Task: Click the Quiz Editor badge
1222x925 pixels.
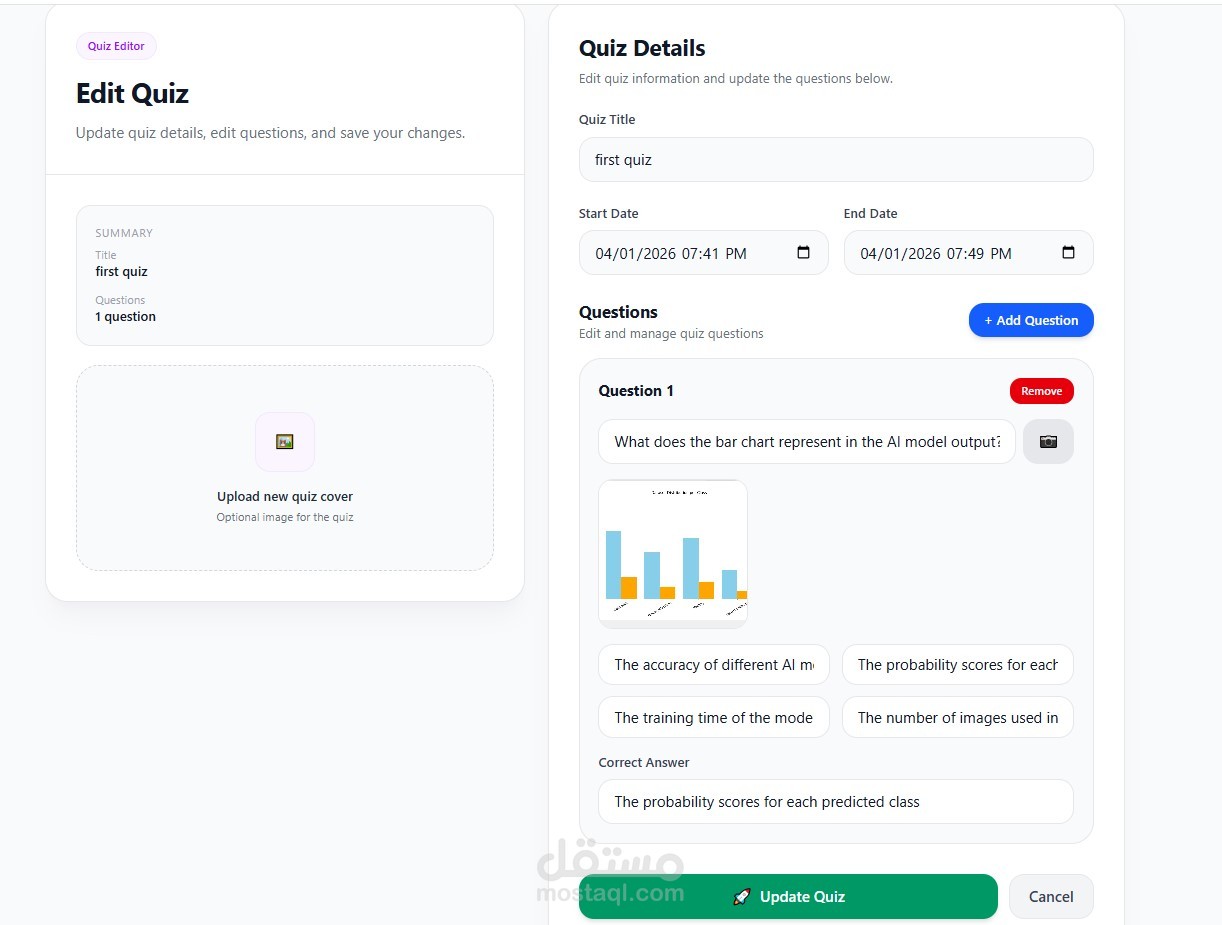Action: tap(116, 46)
